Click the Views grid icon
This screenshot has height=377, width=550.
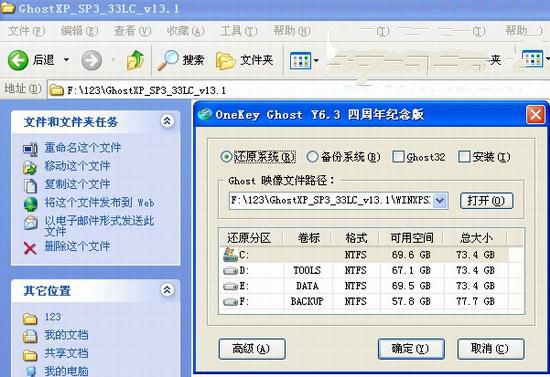pyautogui.click(x=300, y=61)
